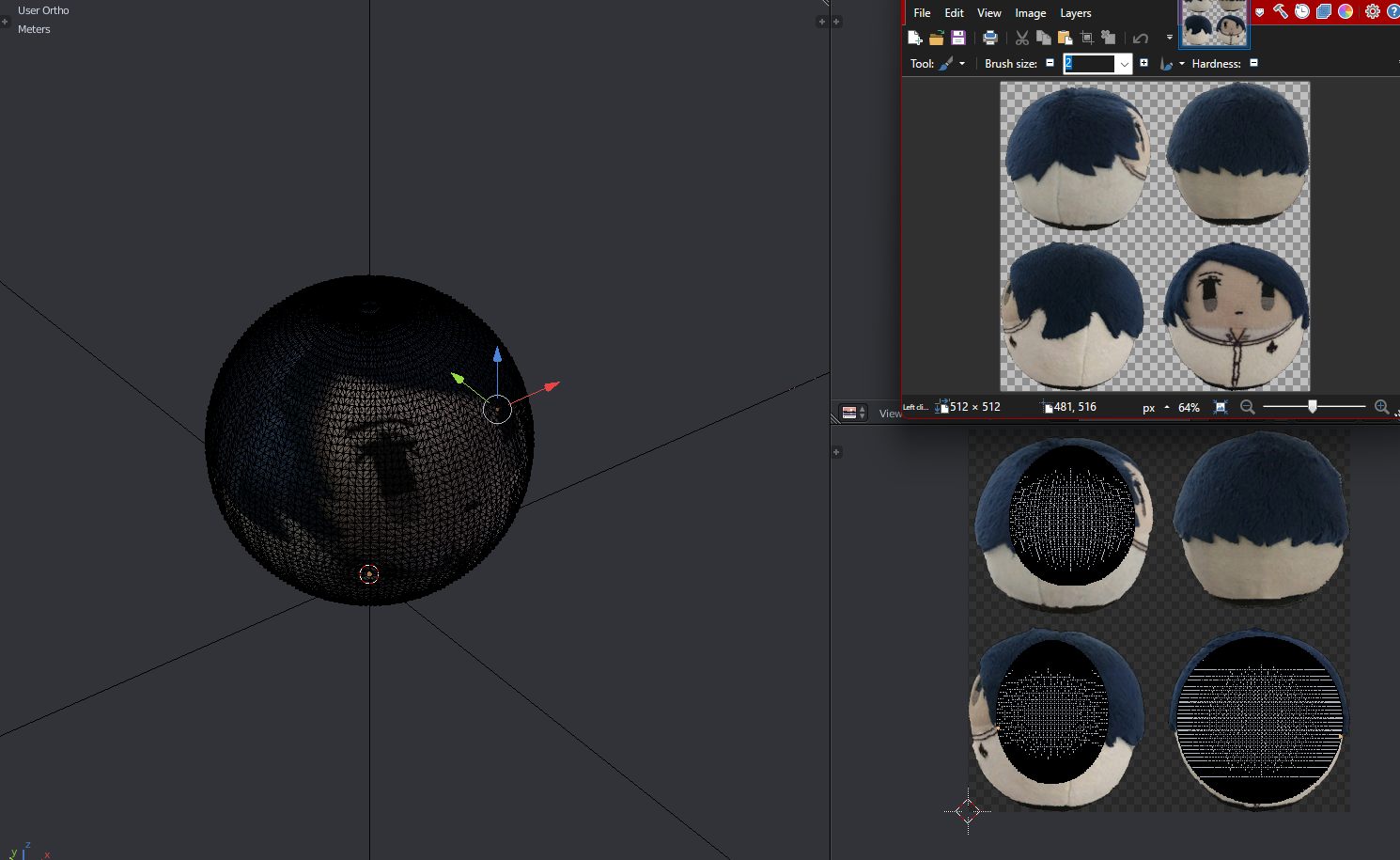Click the Deselect icon
Image resolution: width=1400 pixels, height=860 pixels.
pos(1109,38)
